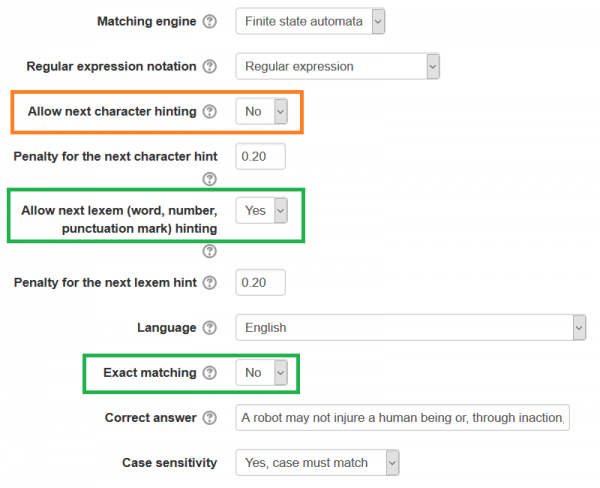
Task: Open the Exact matching No dropdown
Action: click(262, 373)
